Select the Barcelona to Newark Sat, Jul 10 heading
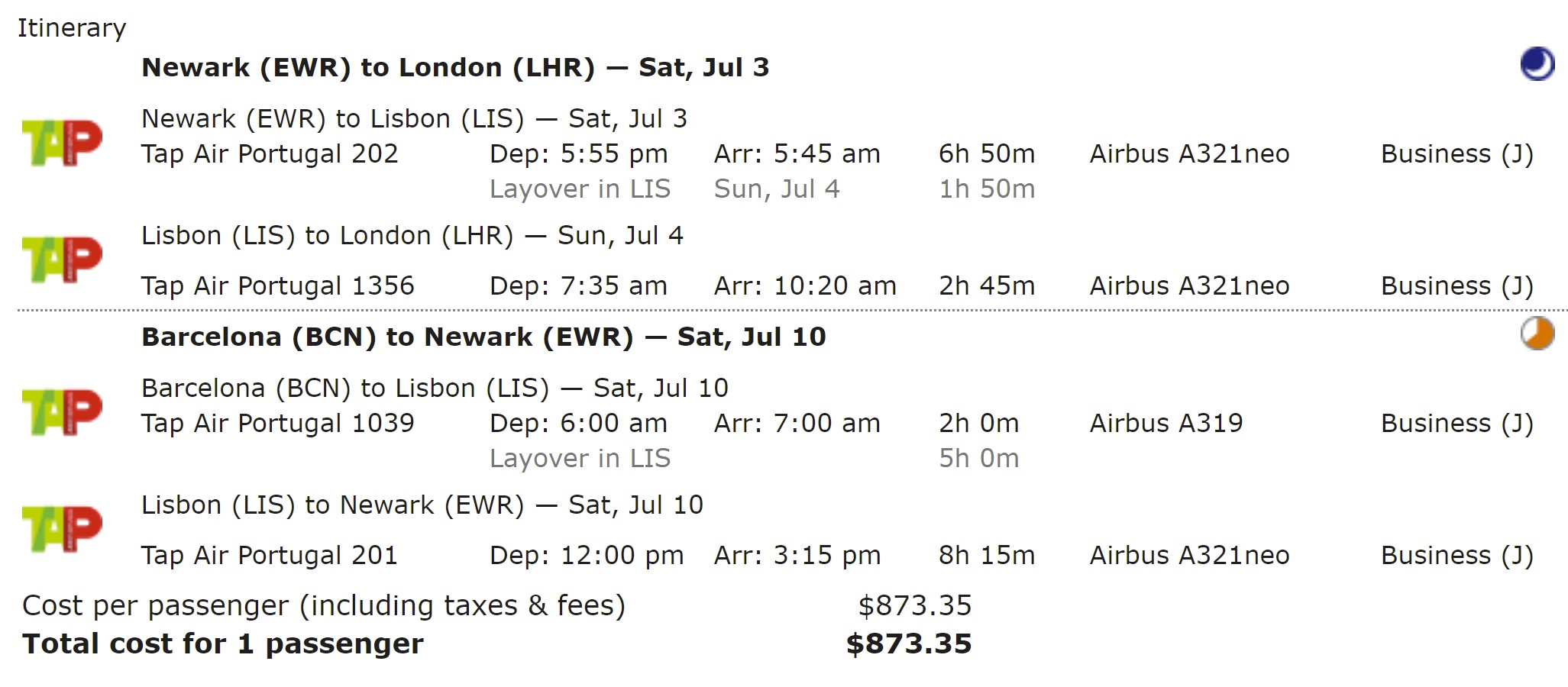1568x687 pixels. point(483,337)
